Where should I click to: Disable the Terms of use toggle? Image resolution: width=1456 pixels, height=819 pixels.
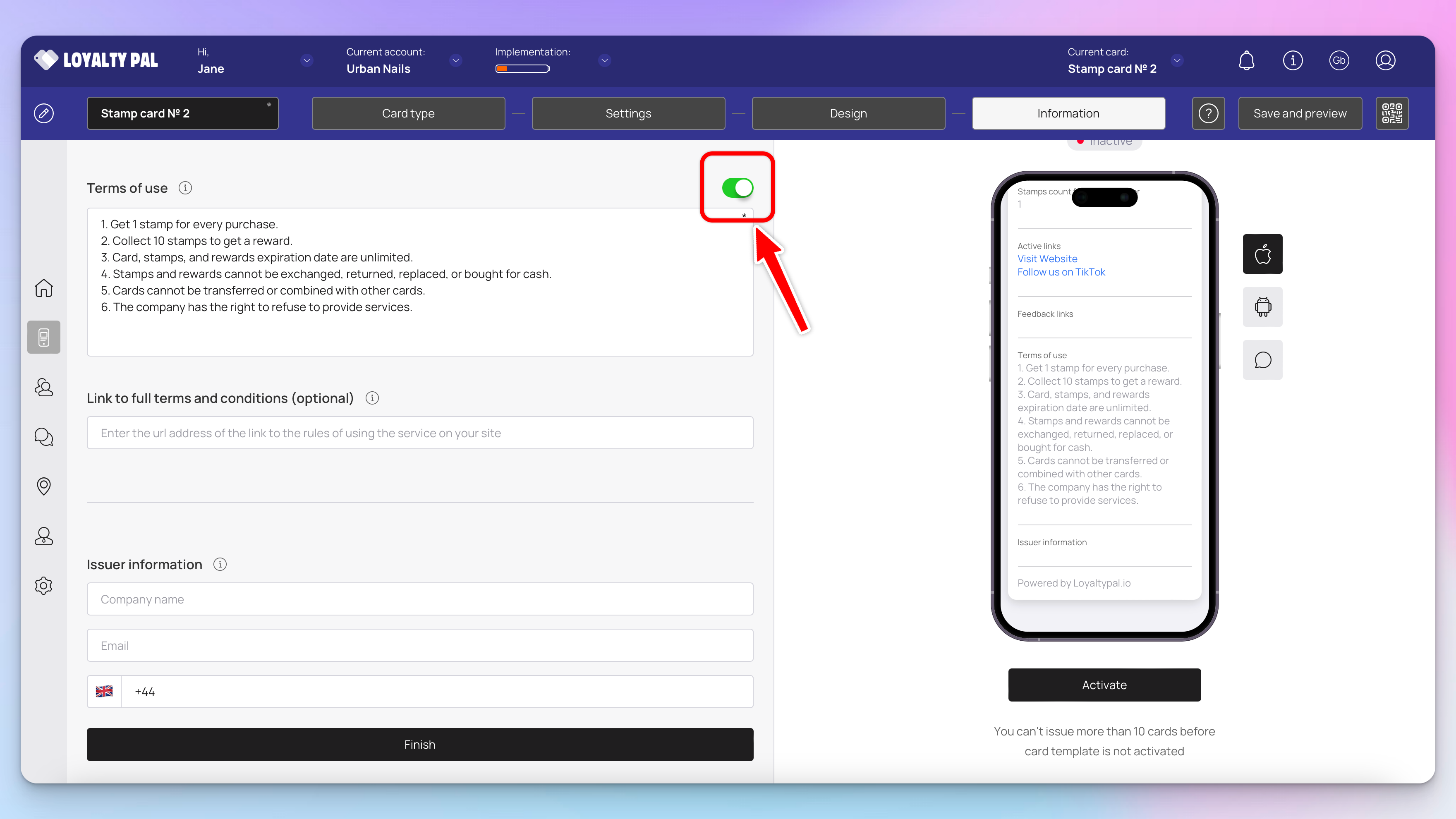point(737,188)
